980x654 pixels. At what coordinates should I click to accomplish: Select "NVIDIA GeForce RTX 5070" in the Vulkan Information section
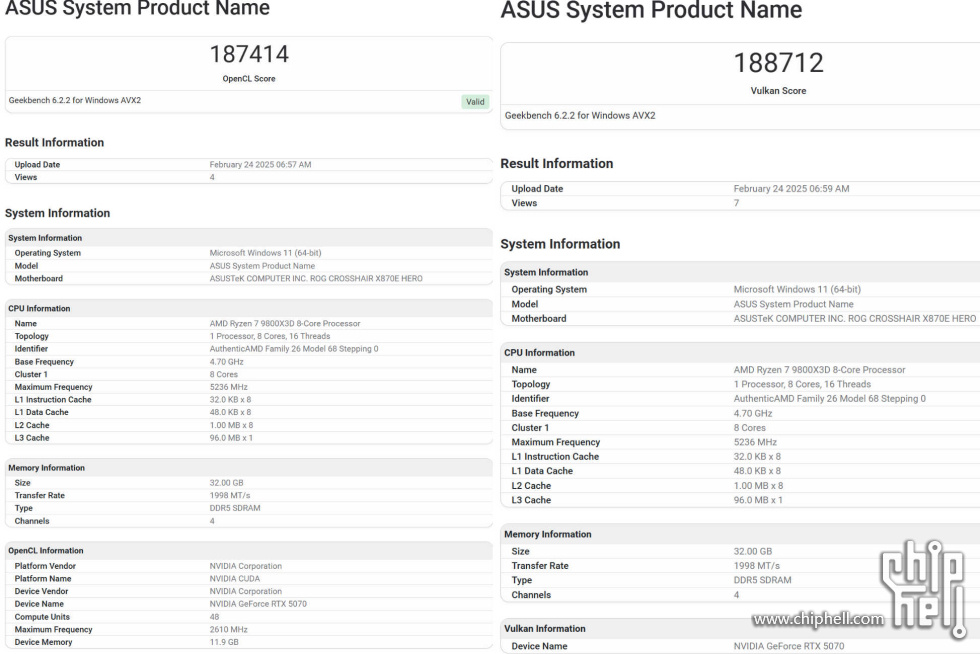click(789, 647)
